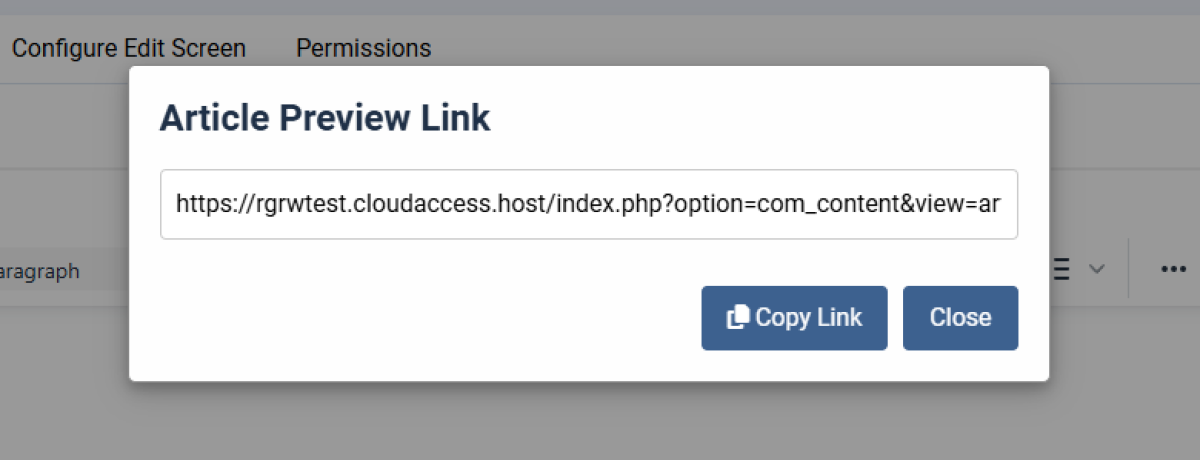Expand the list style chevron arrow
This screenshot has width=1200, height=460.
(1097, 269)
